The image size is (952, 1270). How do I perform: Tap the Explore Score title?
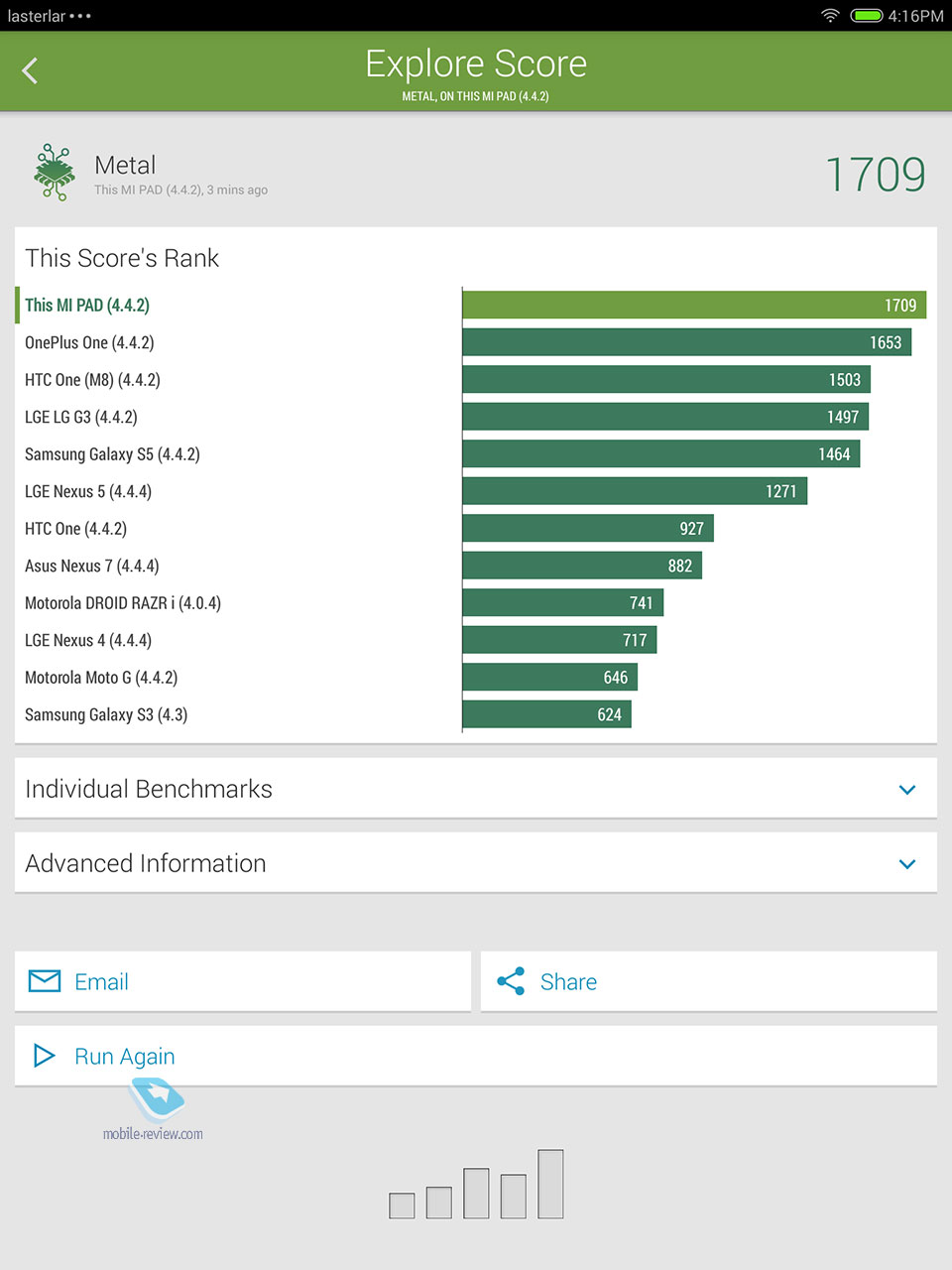point(476,64)
